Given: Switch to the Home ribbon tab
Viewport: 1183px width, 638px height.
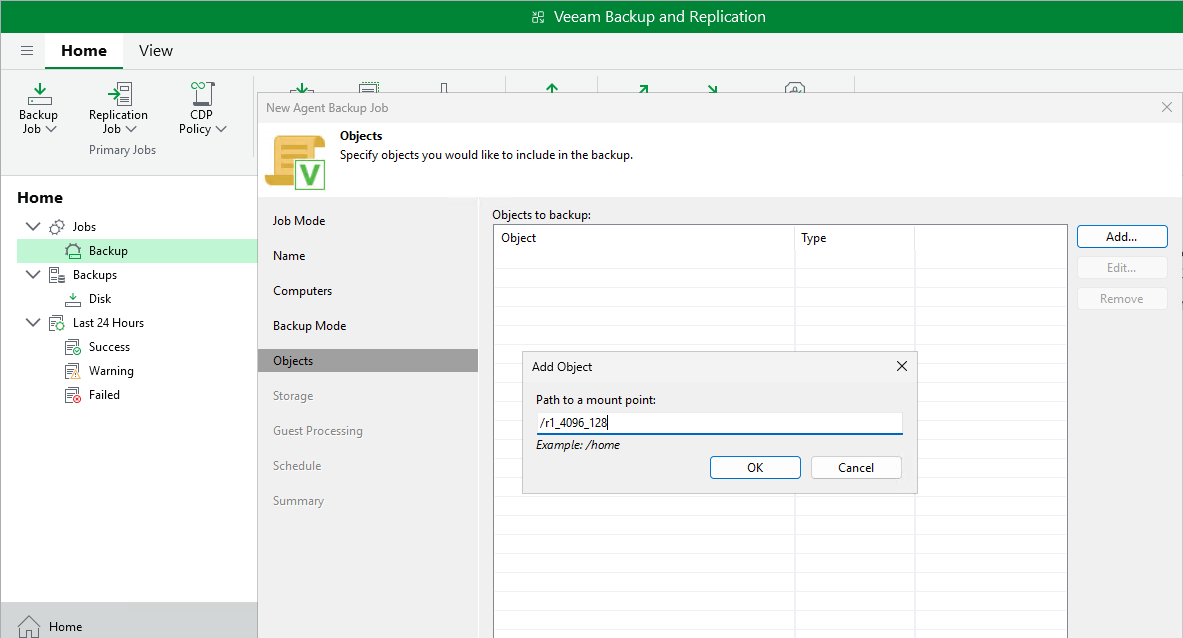Looking at the screenshot, I should pos(84,51).
